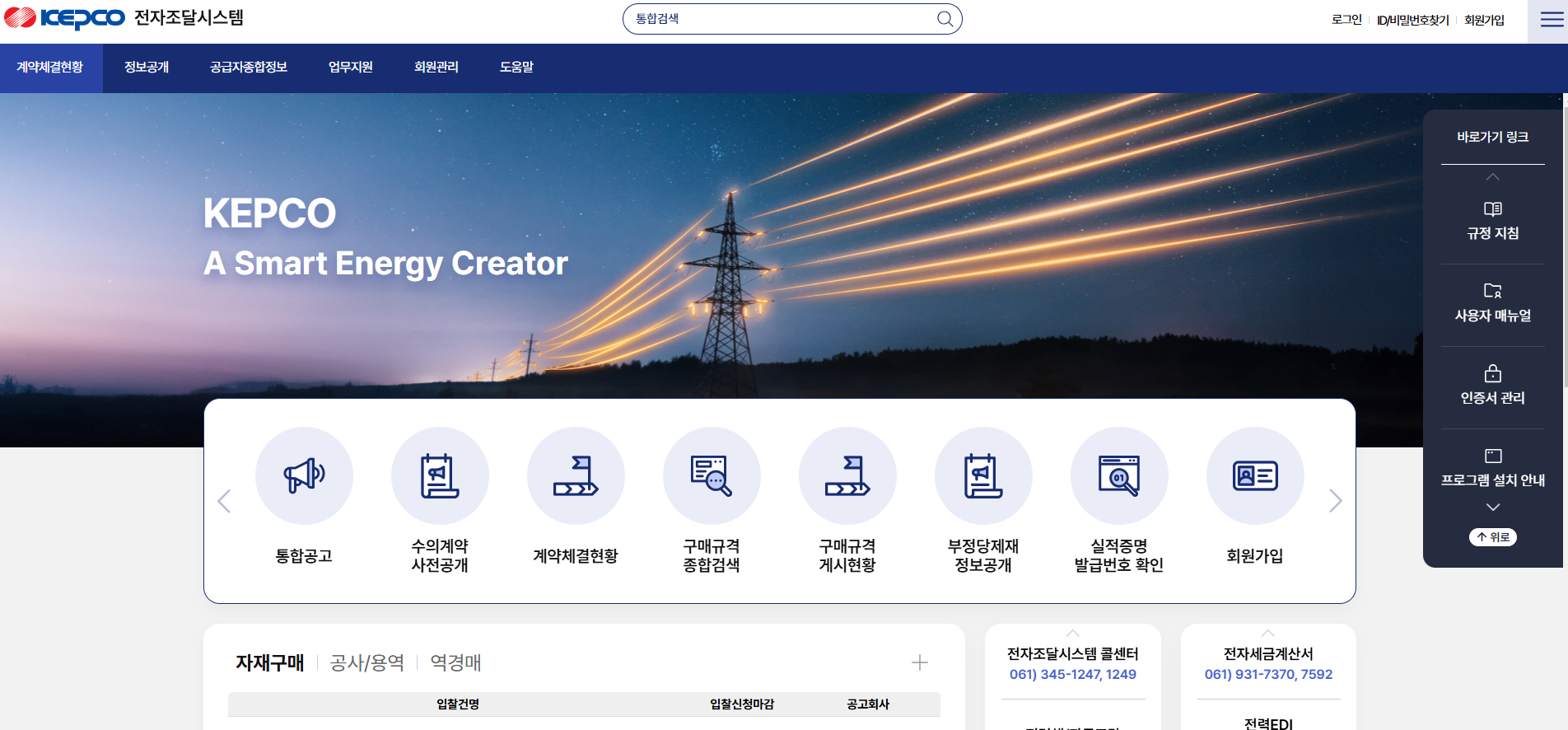Click the 로그인 link

point(1346,20)
